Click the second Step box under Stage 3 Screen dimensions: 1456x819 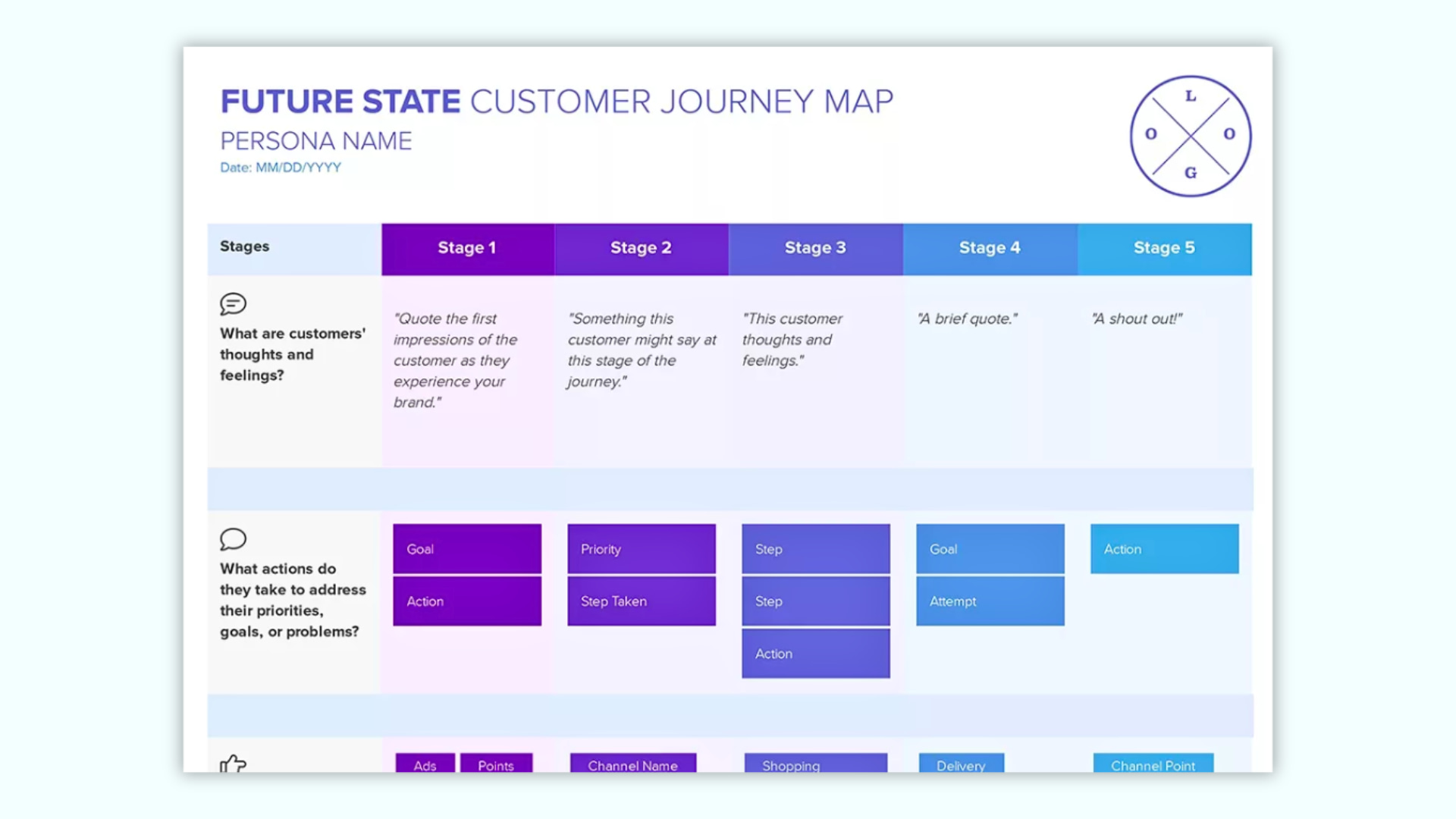tap(816, 601)
